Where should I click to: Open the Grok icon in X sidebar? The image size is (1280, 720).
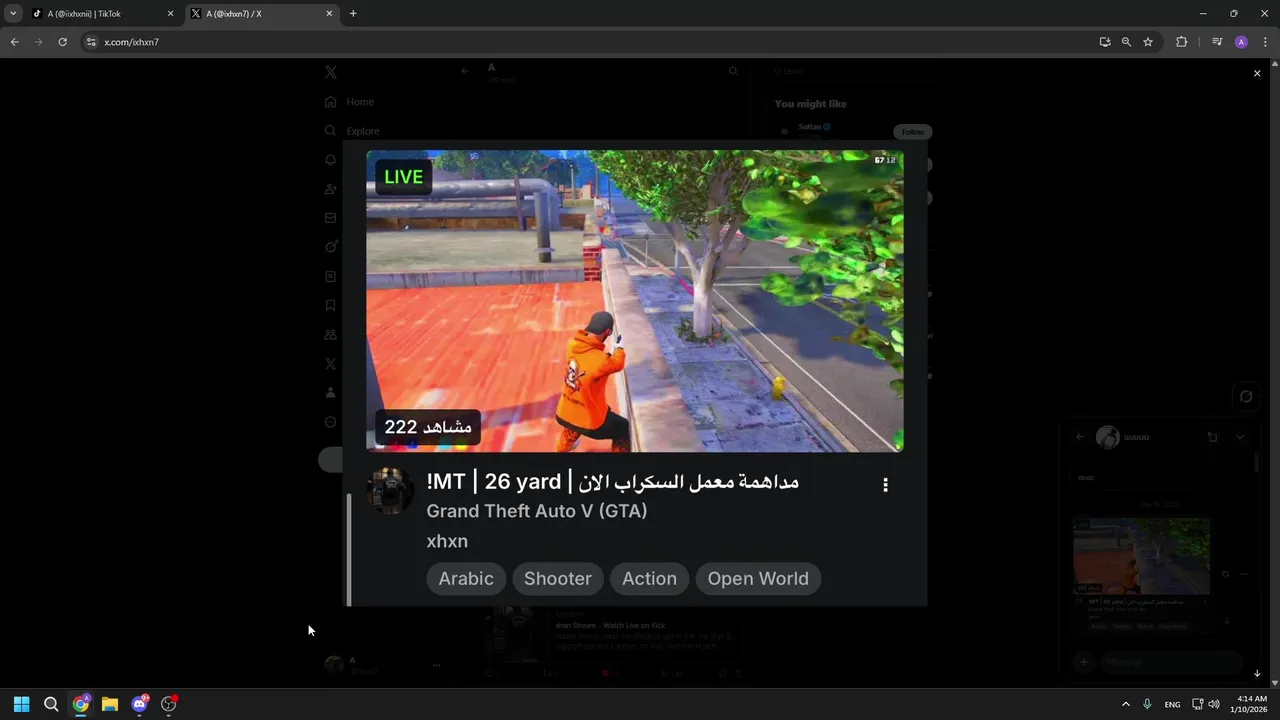pyautogui.click(x=331, y=247)
